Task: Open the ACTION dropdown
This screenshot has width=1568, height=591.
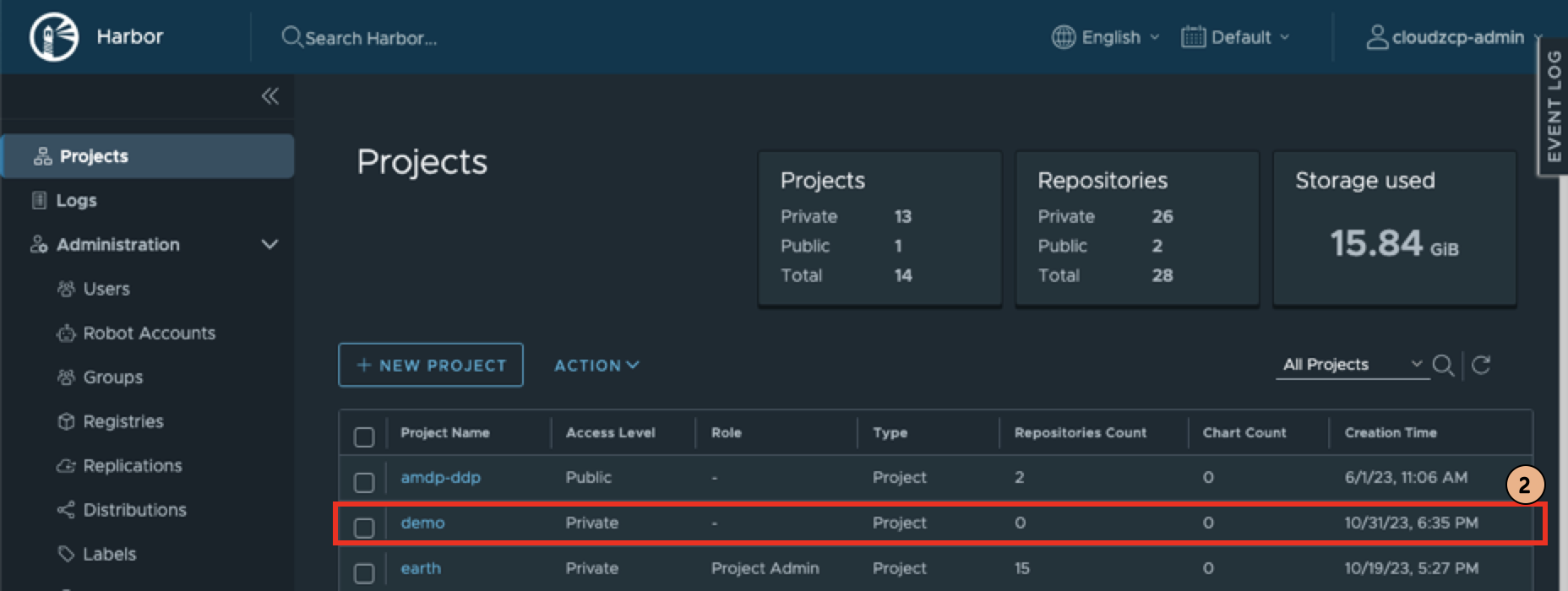Action: coord(596,366)
